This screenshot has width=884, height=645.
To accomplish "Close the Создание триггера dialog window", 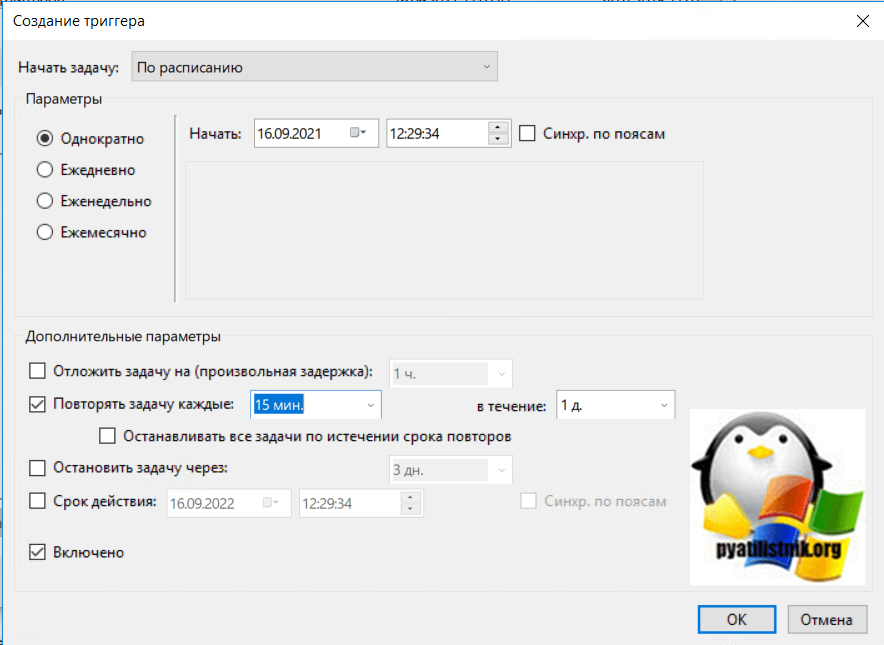I will (x=862, y=20).
